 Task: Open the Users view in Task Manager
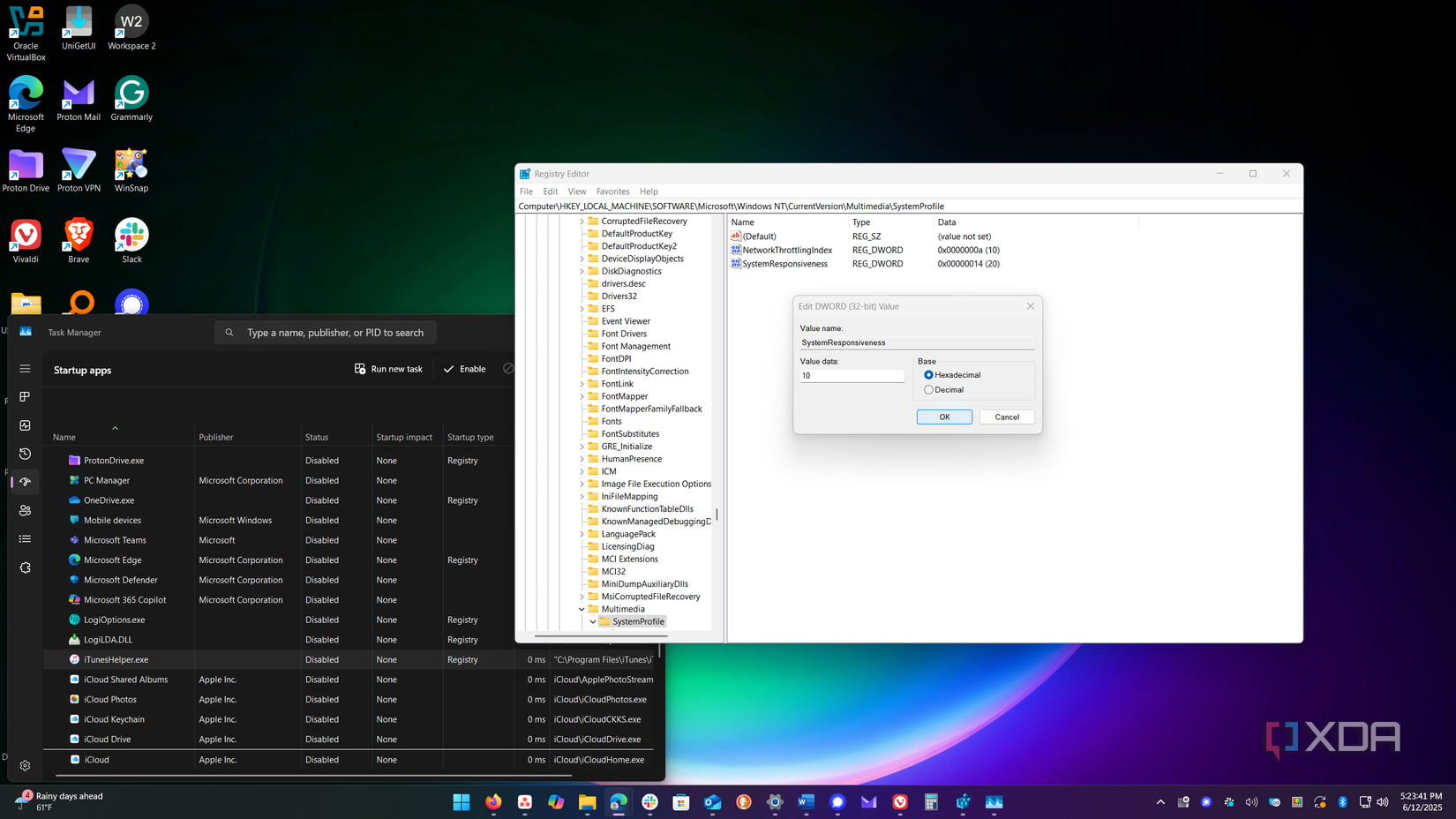(x=24, y=510)
